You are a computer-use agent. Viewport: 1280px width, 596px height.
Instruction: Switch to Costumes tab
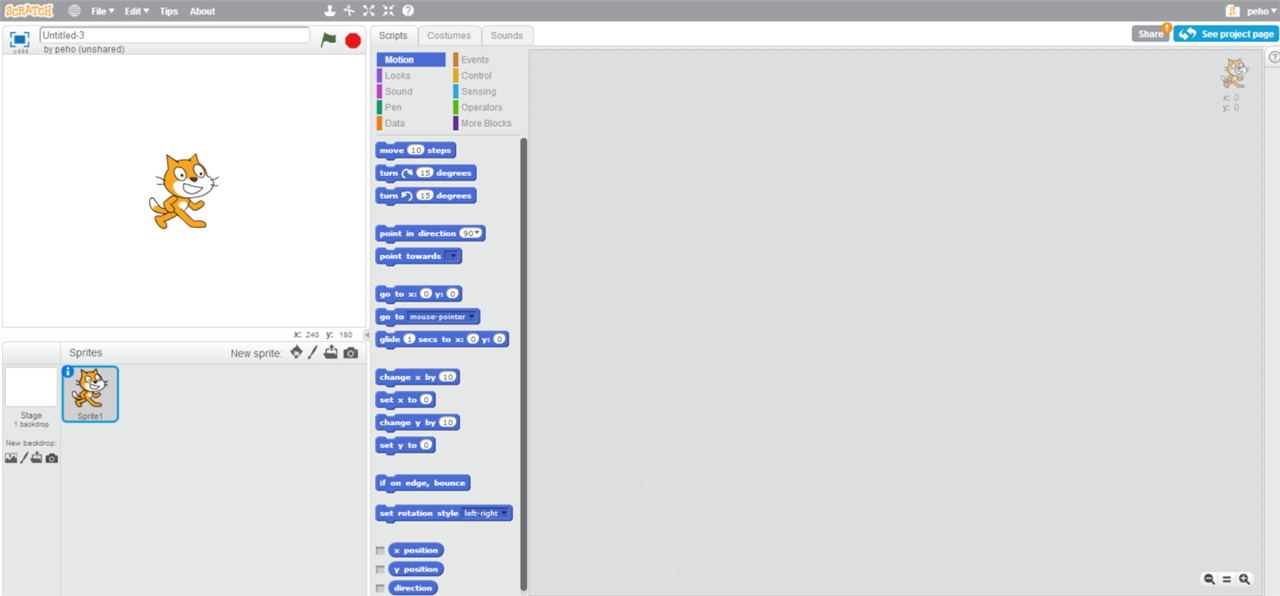pyautogui.click(x=449, y=35)
